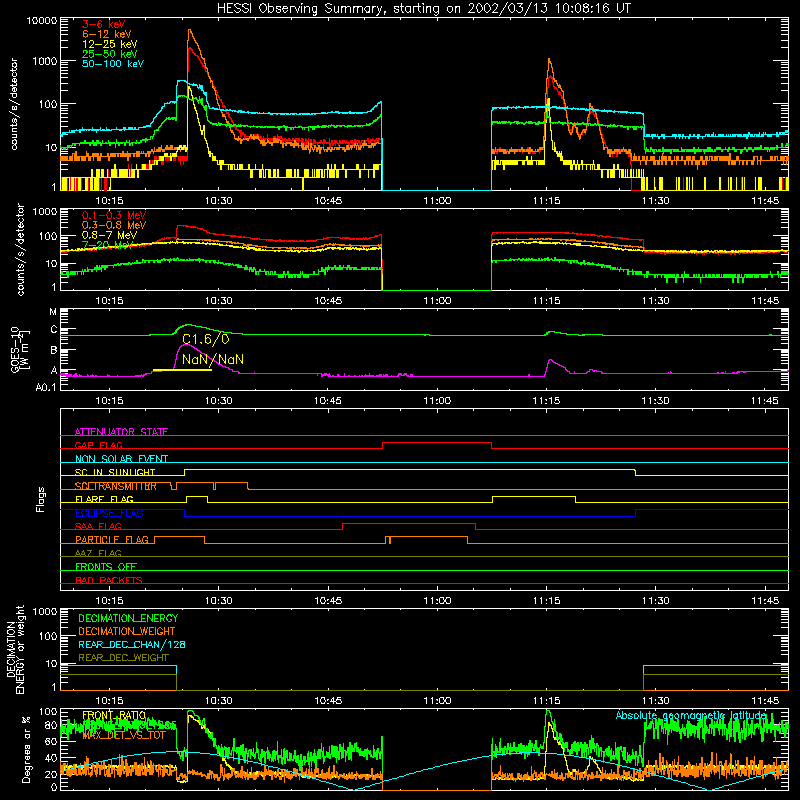Click the vertical Flags axis label
This screenshot has width=800, height=800.
(41, 499)
